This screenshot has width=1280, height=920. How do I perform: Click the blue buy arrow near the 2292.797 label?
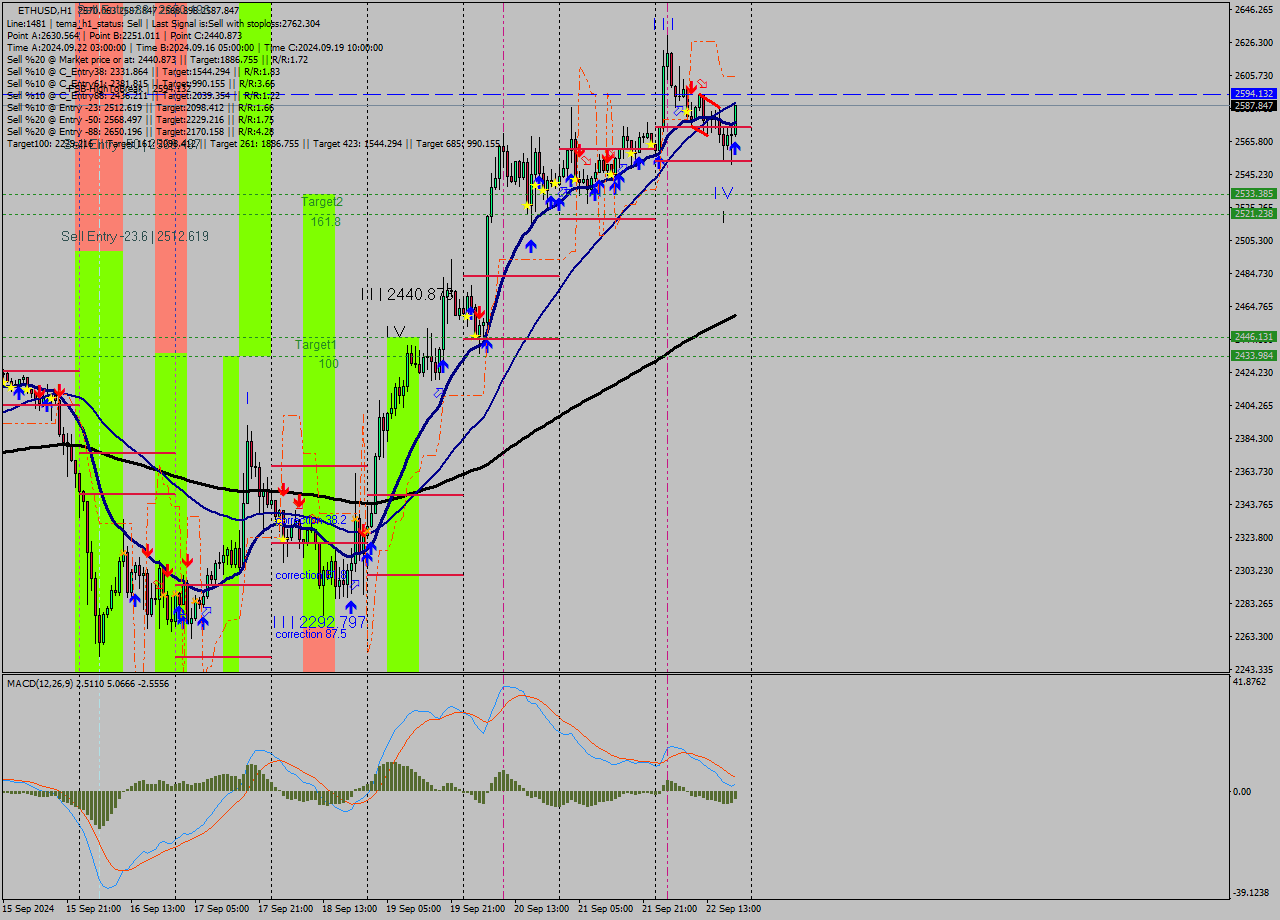(351, 606)
